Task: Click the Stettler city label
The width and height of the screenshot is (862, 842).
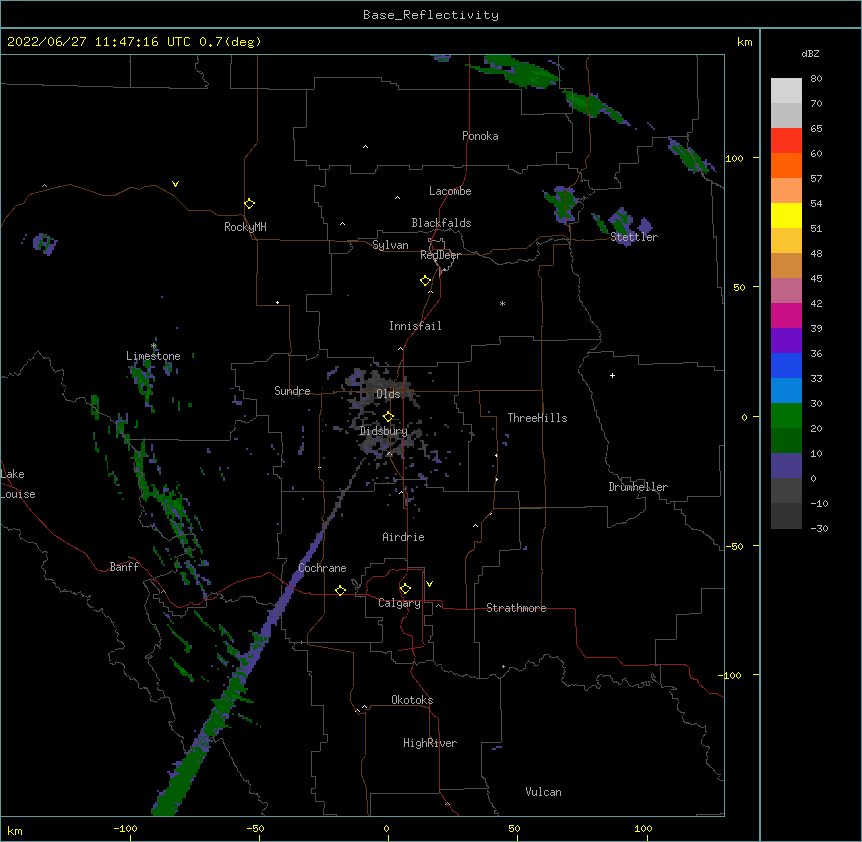Action: click(x=634, y=237)
